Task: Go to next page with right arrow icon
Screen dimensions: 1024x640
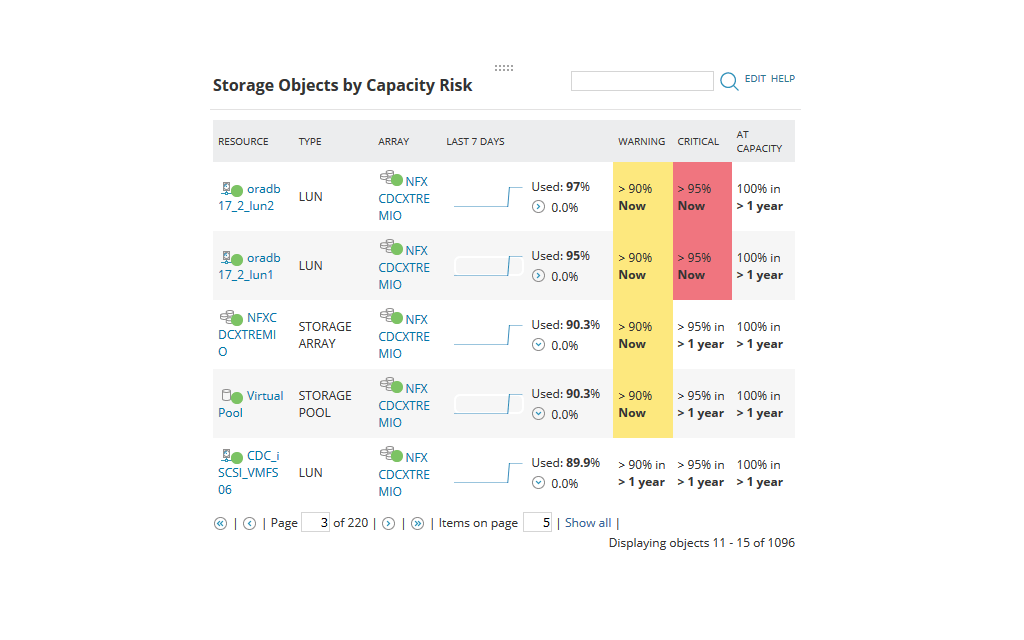Action: 388,522
